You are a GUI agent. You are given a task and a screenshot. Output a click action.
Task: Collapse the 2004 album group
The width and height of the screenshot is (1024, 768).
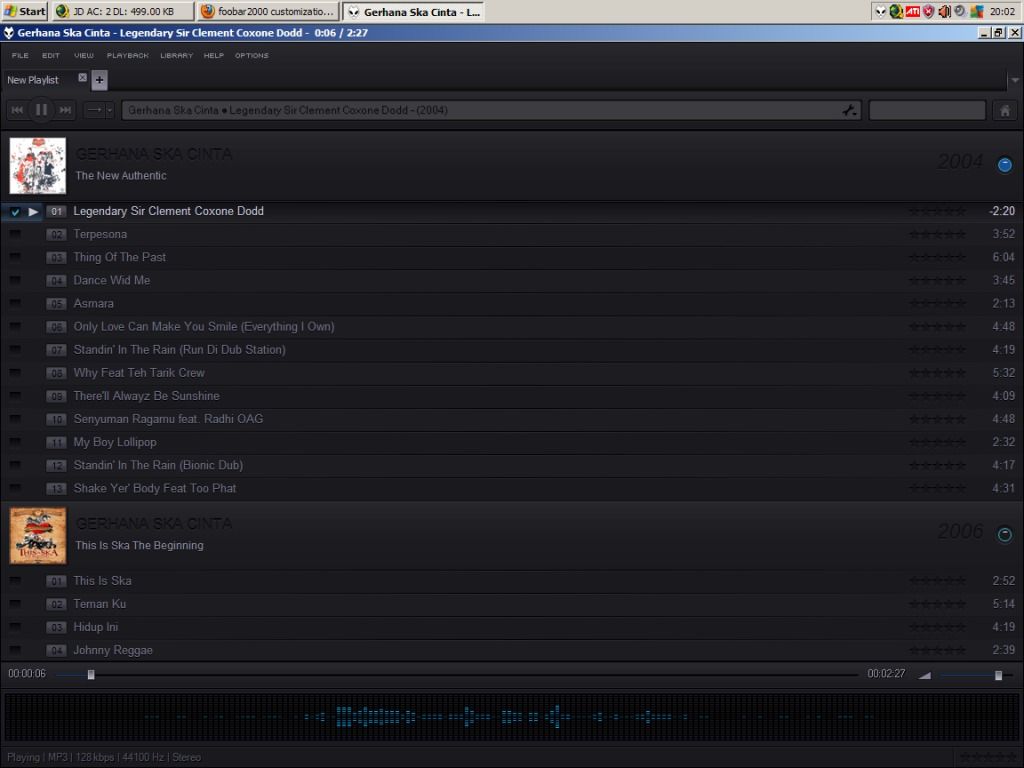1005,165
